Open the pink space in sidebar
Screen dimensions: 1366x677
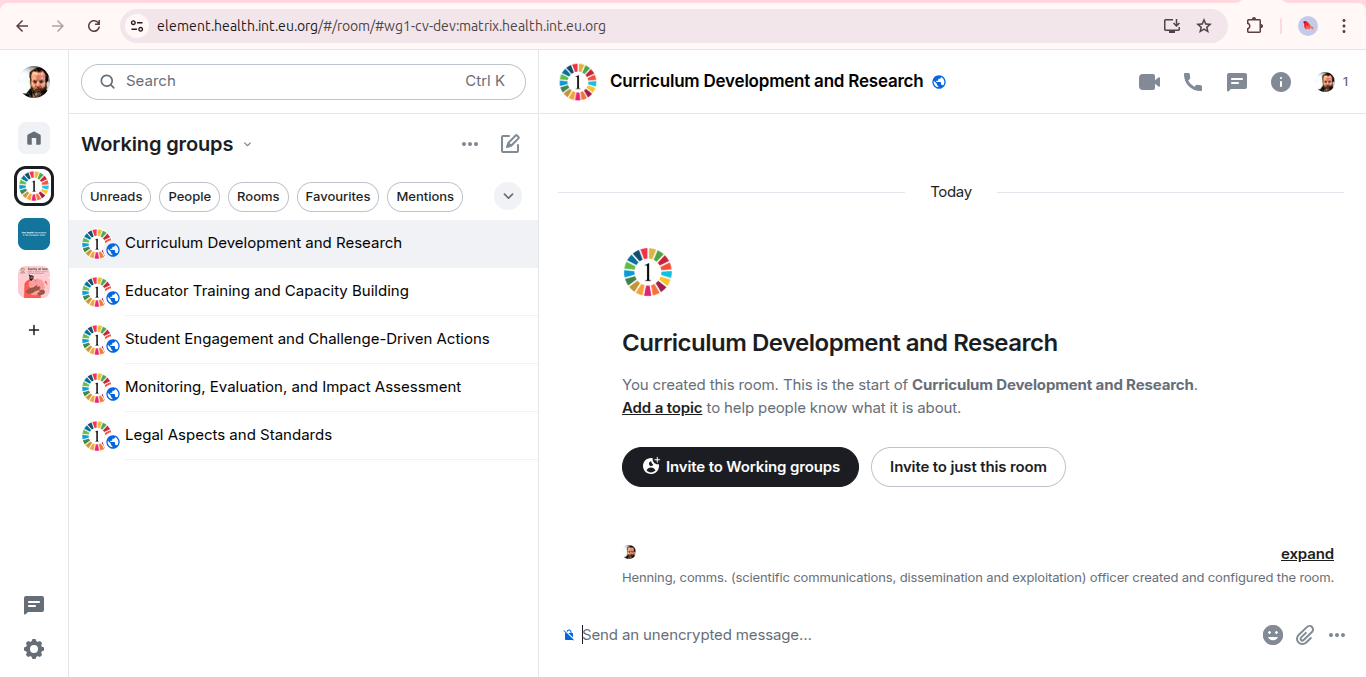[x=34, y=282]
